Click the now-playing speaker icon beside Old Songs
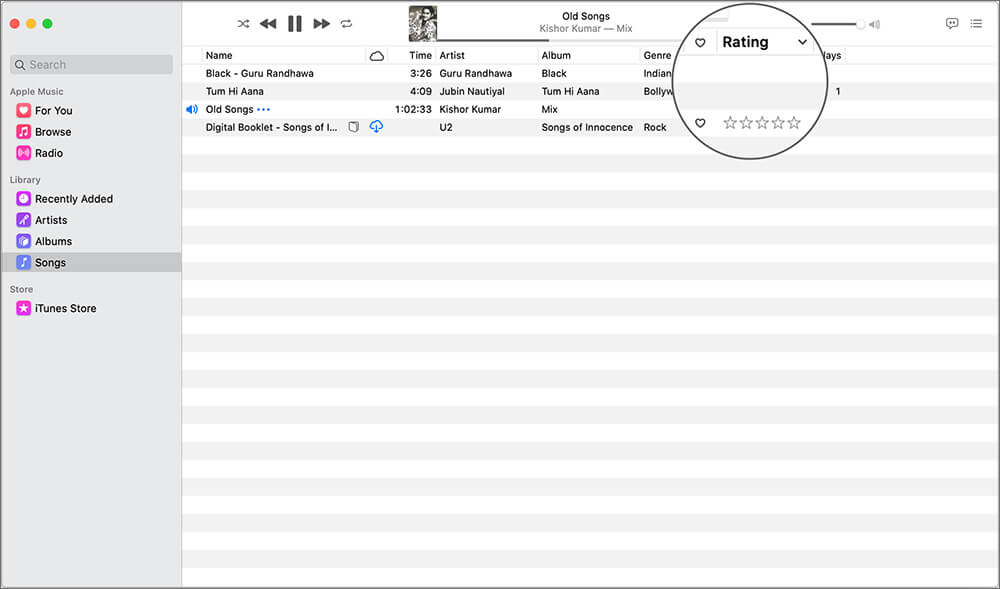 point(191,109)
